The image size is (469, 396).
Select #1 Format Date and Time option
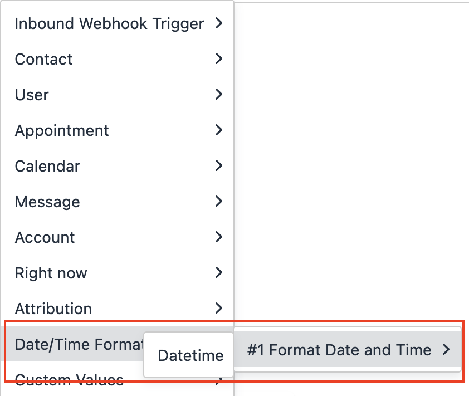pos(348,350)
